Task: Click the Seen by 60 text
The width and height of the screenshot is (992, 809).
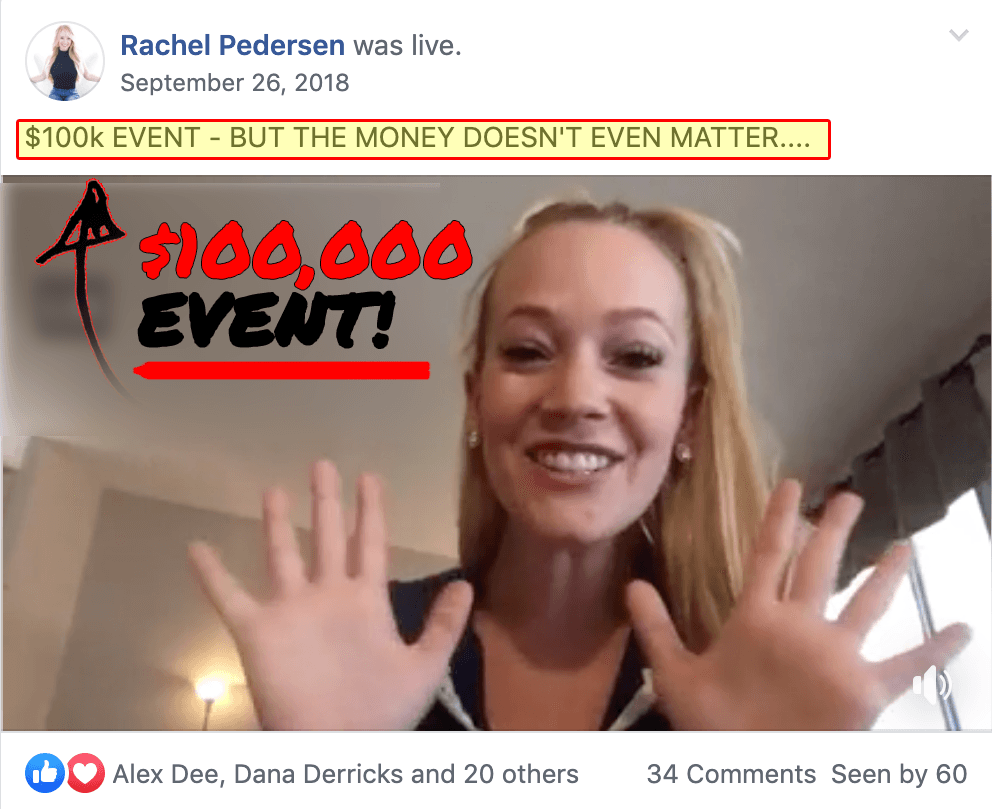Action: pos(899,774)
